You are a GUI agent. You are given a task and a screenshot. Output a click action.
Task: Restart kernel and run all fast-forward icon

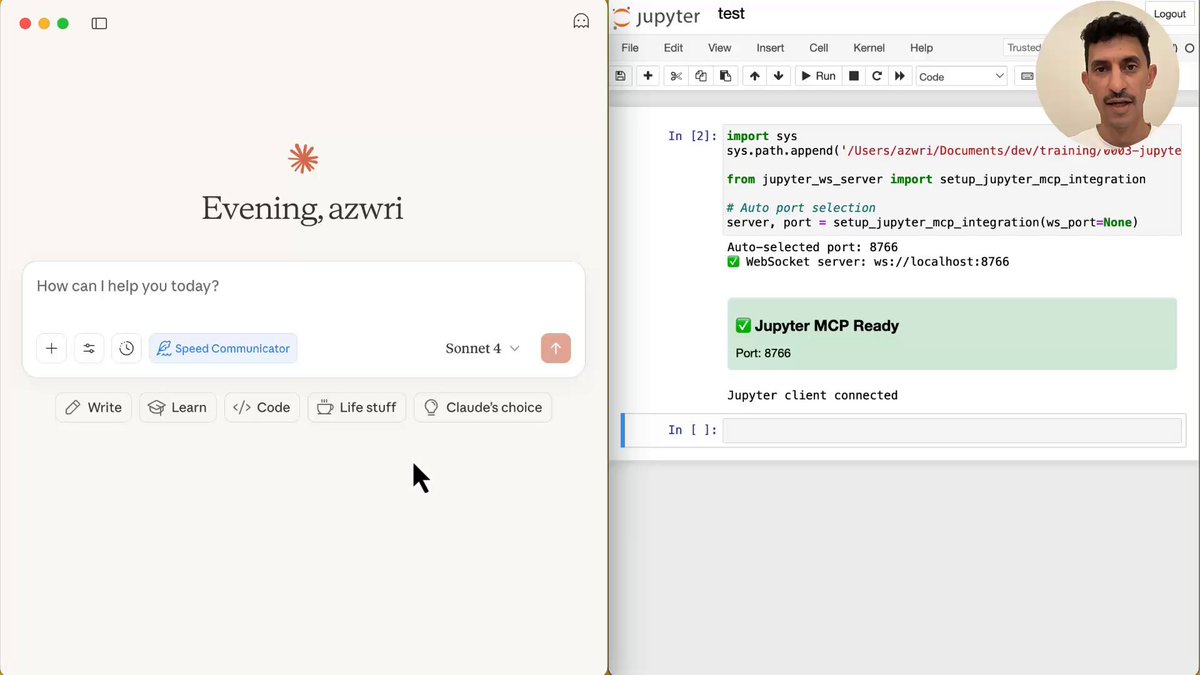pyautogui.click(x=900, y=76)
